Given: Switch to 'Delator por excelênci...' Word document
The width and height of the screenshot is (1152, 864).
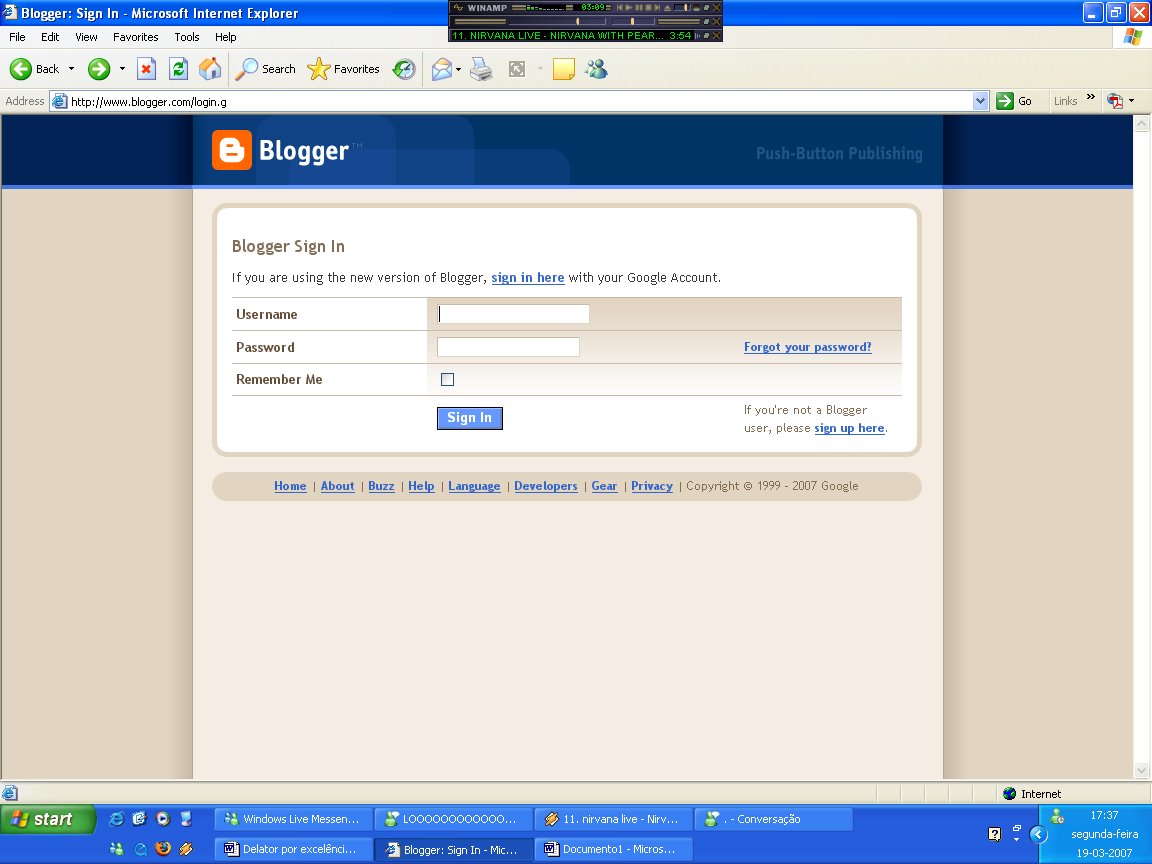Looking at the screenshot, I should pos(293,849).
